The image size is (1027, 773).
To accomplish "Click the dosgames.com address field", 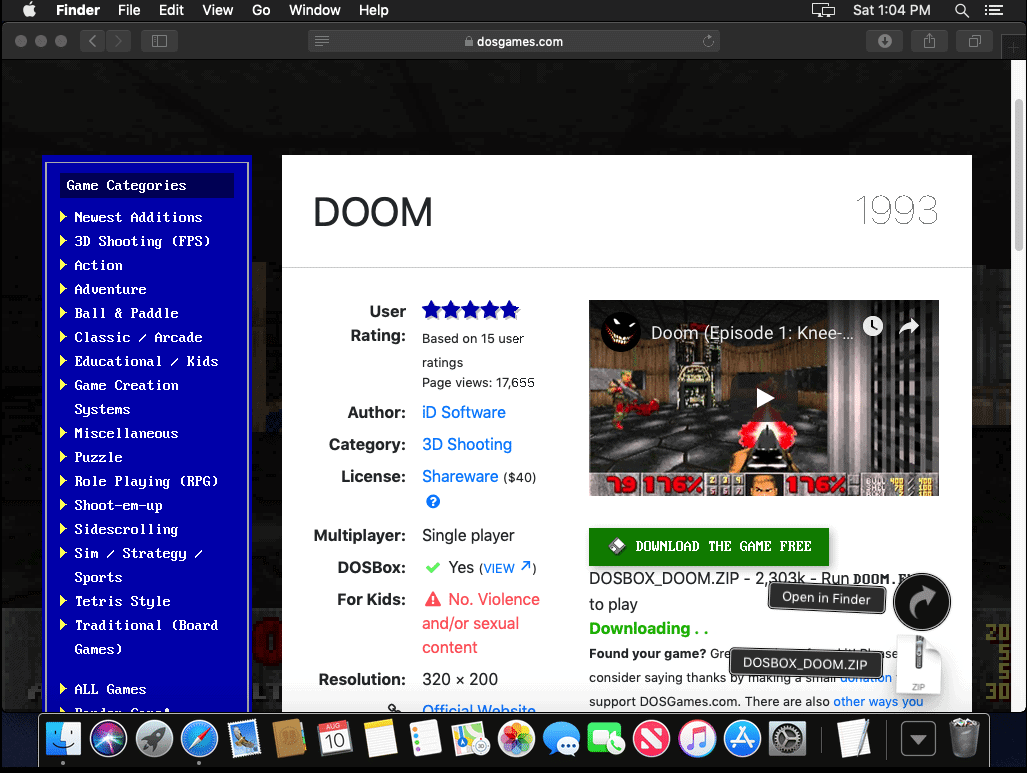I will [514, 41].
